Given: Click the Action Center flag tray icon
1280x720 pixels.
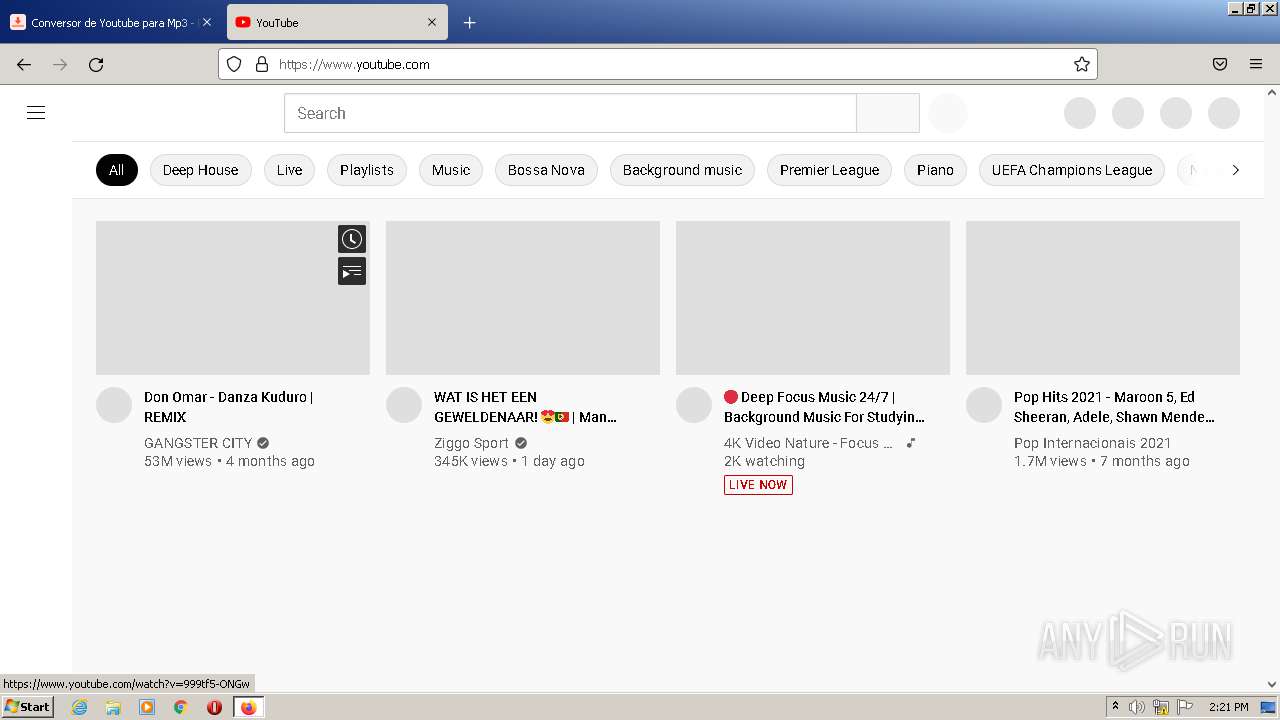Looking at the screenshot, I should (1185, 707).
